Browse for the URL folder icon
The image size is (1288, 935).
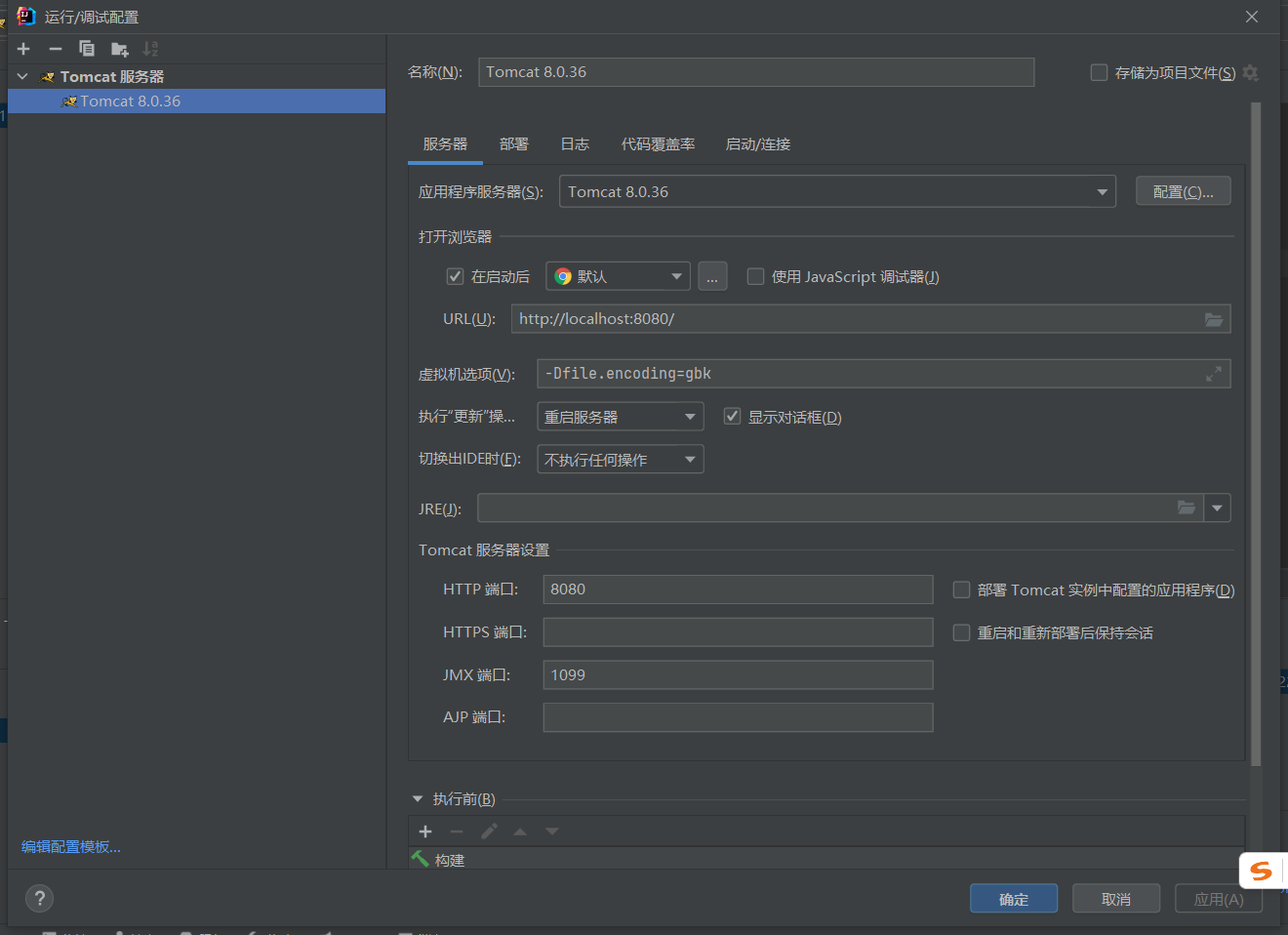pos(1214,319)
